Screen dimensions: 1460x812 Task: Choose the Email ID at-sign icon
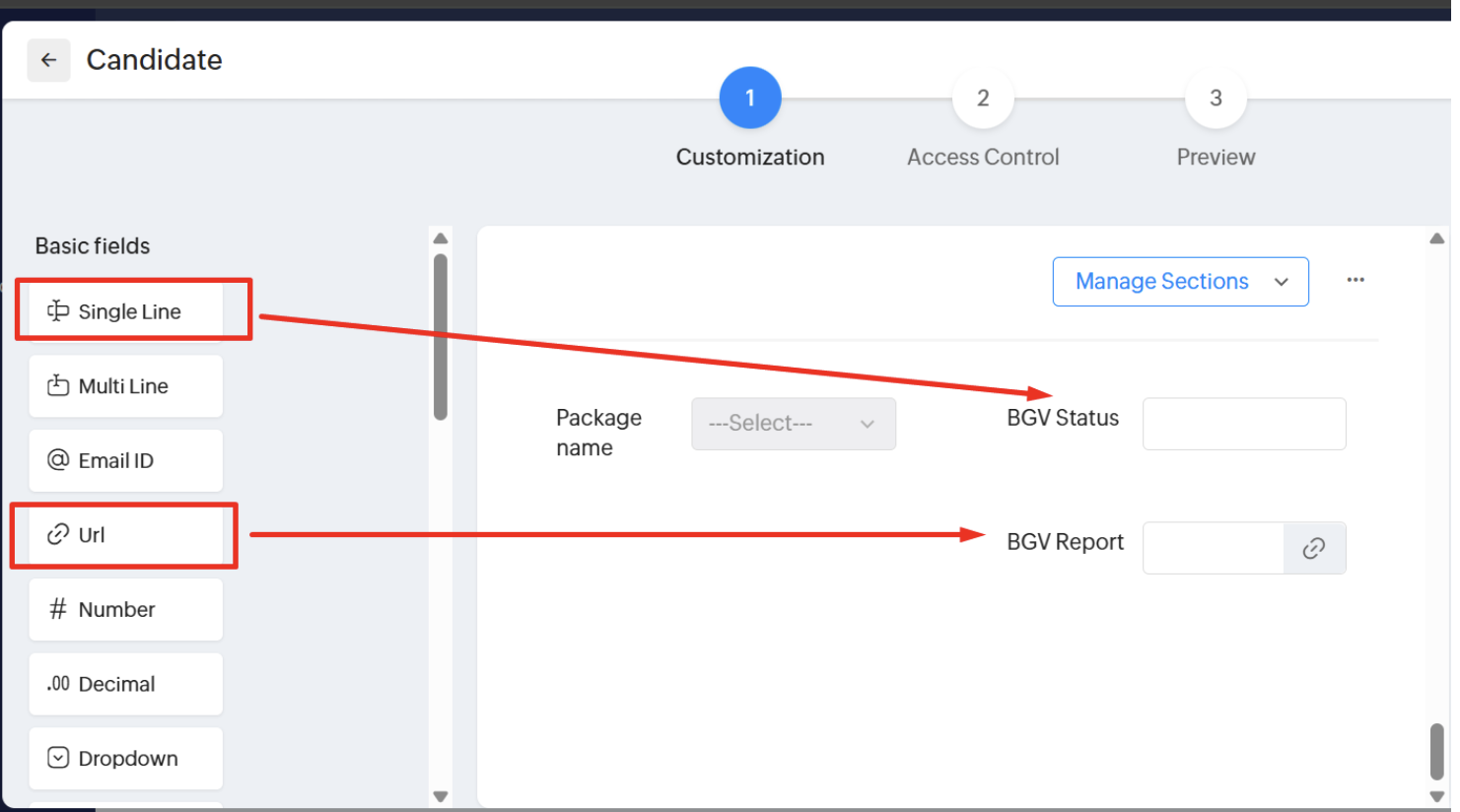pyautogui.click(x=58, y=460)
